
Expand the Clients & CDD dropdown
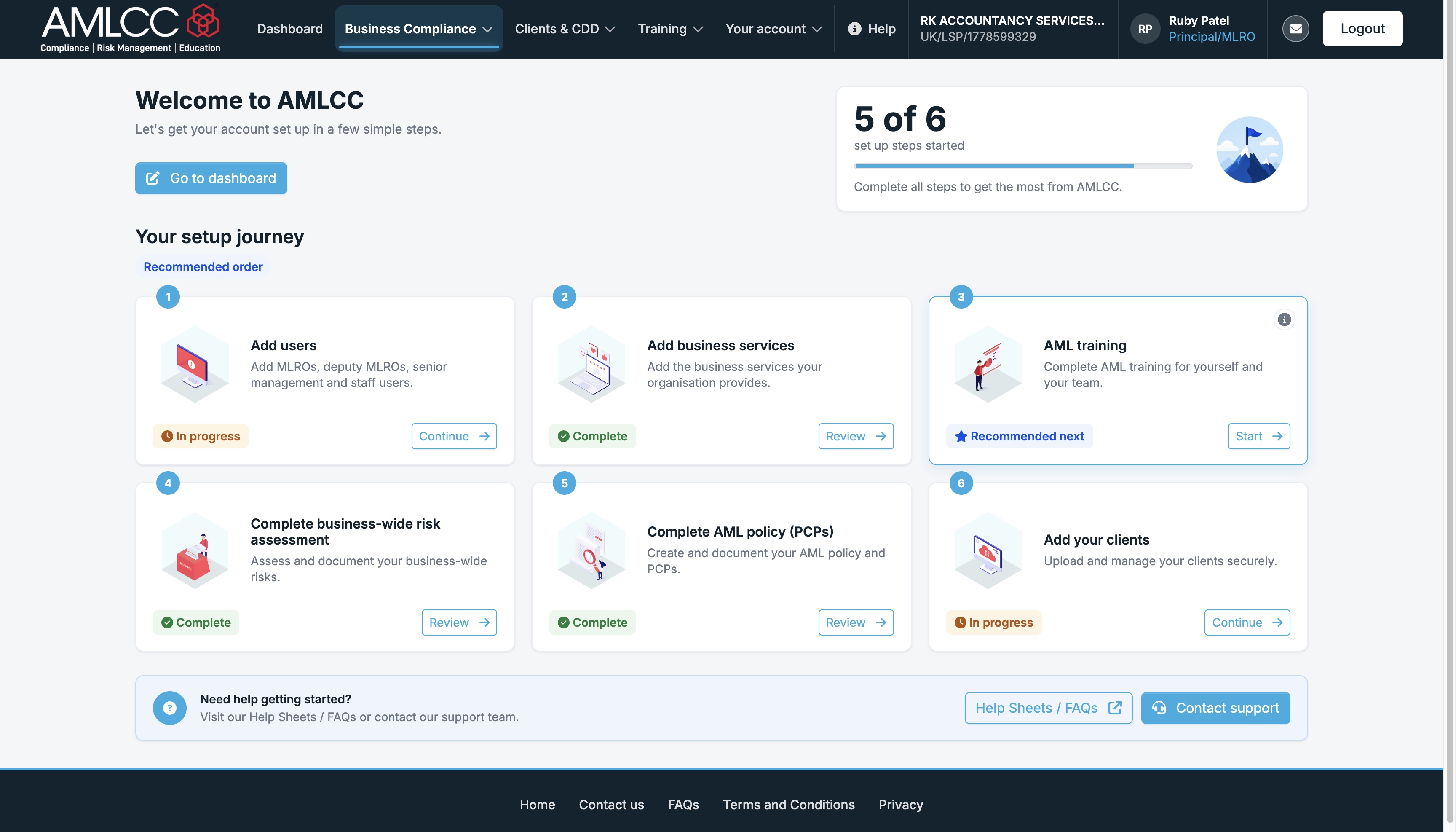pos(565,29)
